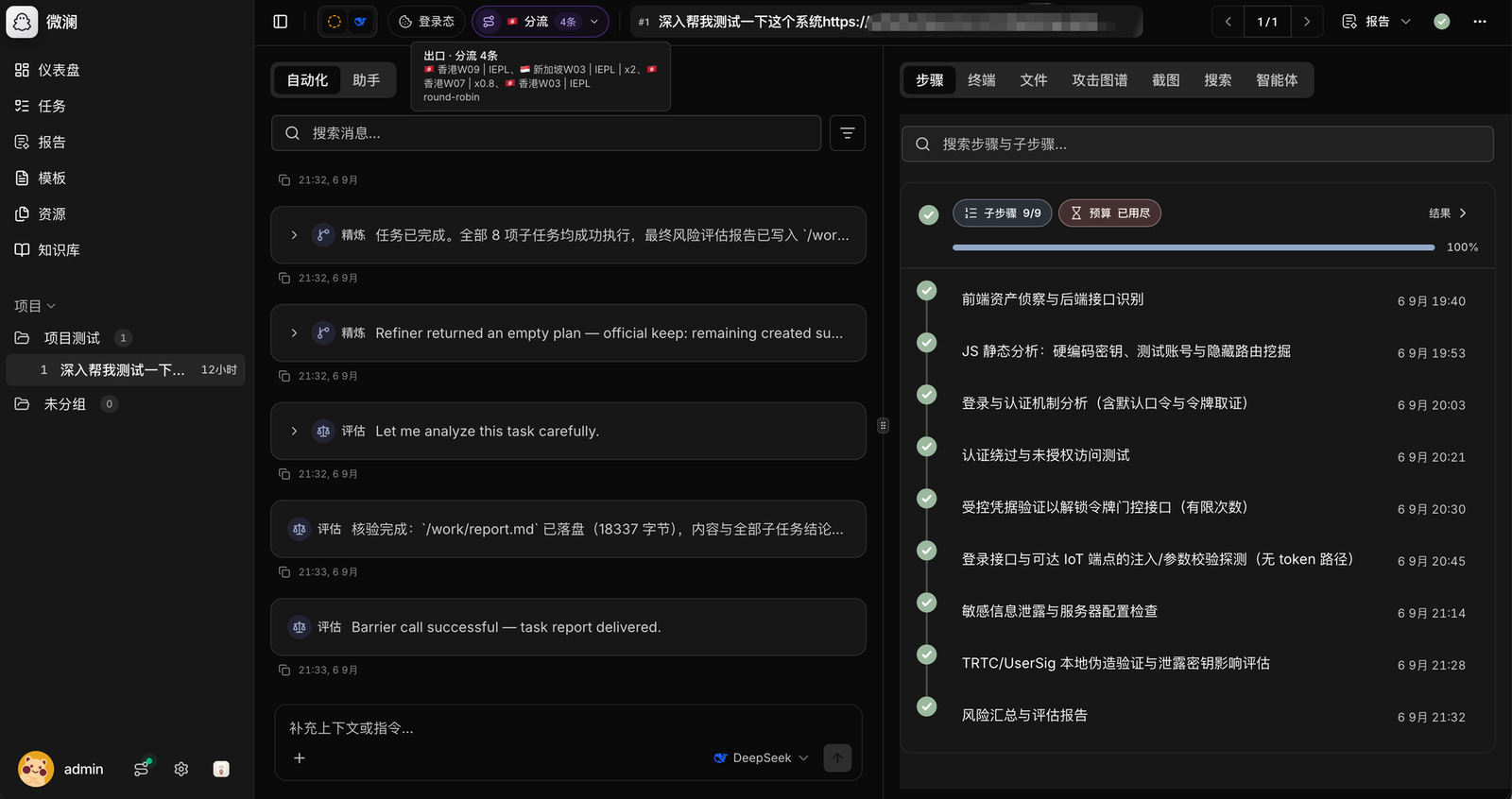Screen dimensions: 1512x799
Task: Open 报告 in the left sidebar
Action: tap(40, 142)
